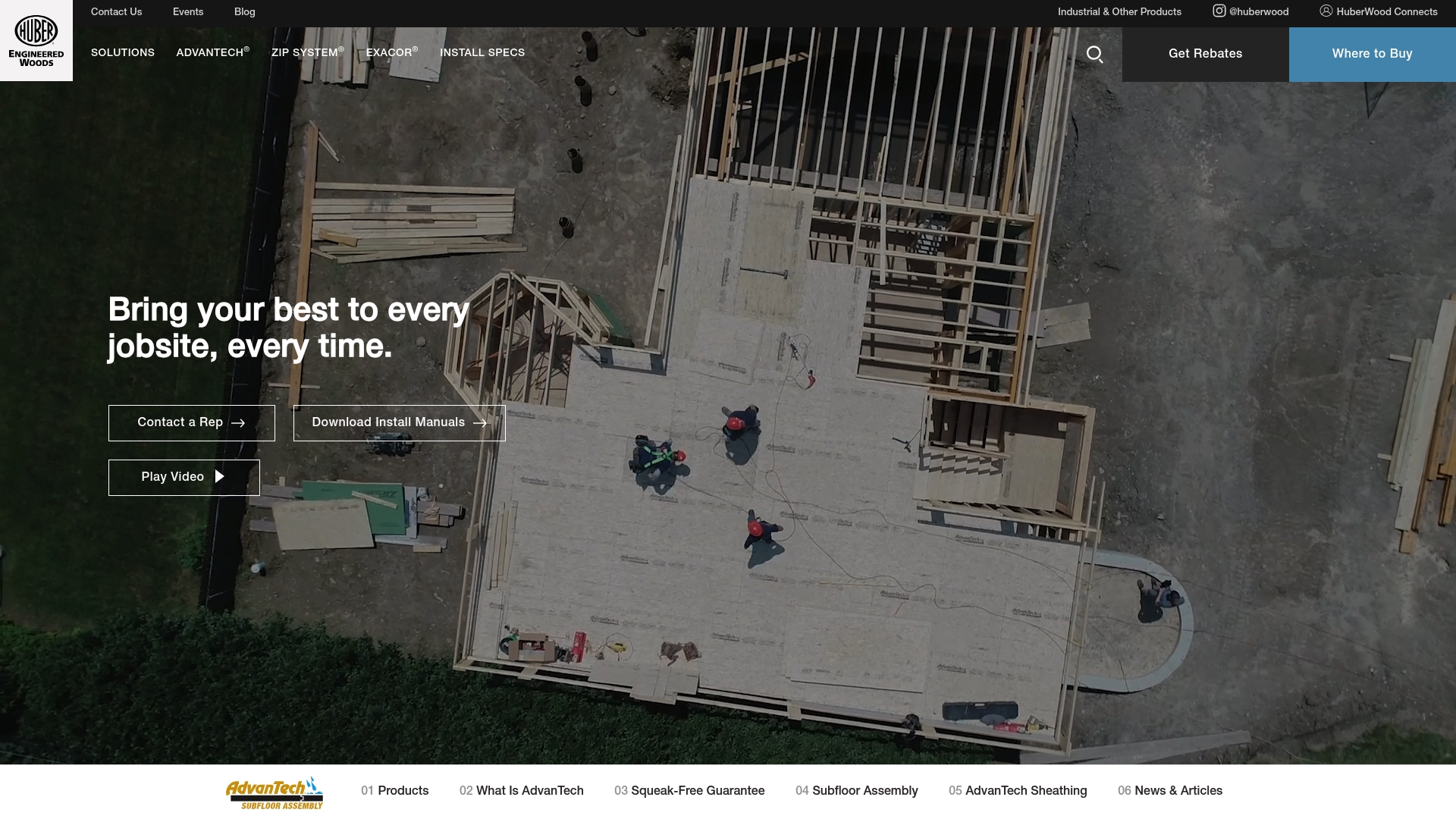Jump to 01 Products section
The width and height of the screenshot is (1456, 819).
pos(394,790)
